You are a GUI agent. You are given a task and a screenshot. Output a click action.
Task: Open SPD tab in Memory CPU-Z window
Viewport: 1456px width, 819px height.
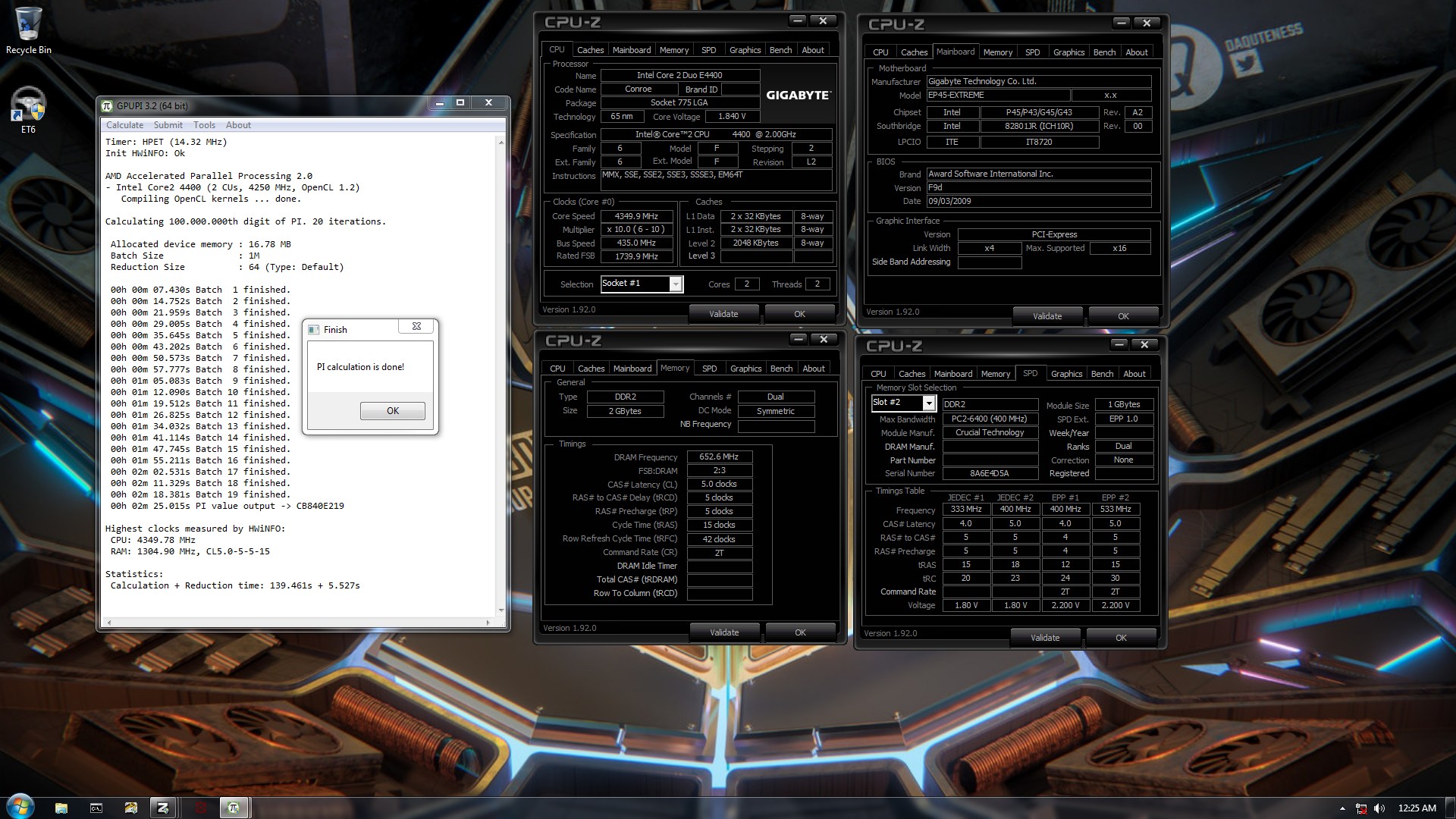point(709,369)
